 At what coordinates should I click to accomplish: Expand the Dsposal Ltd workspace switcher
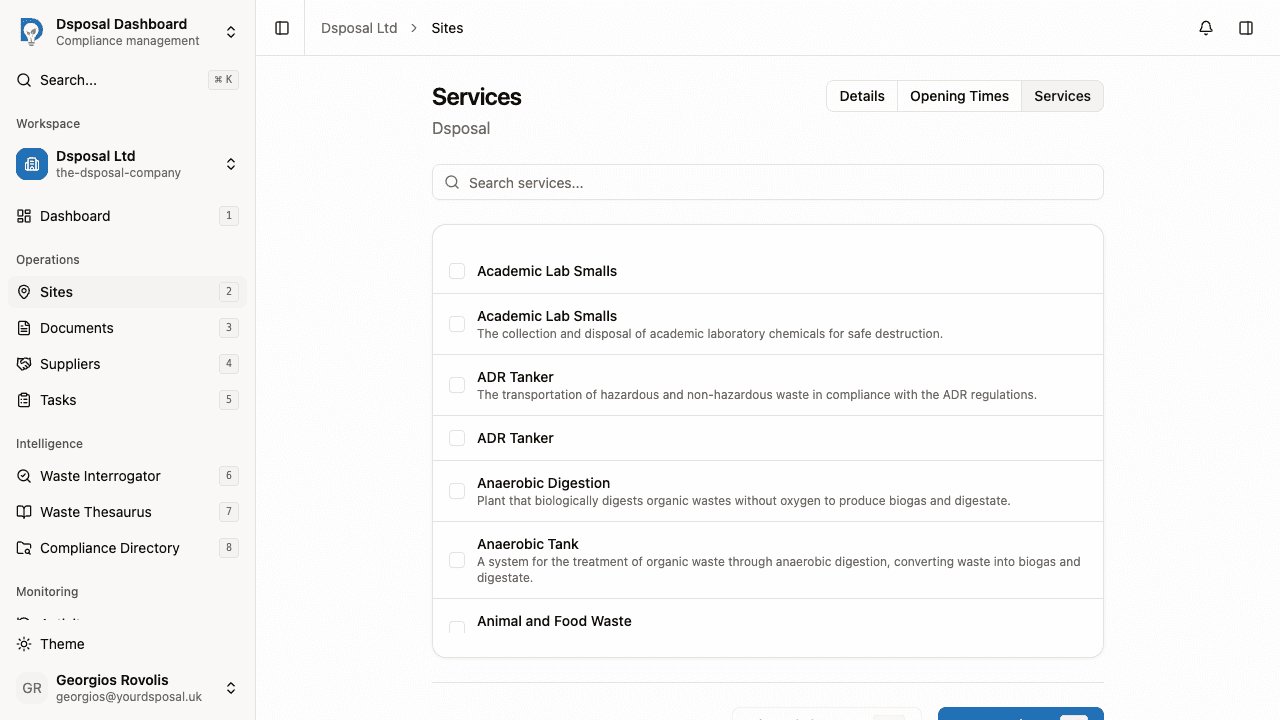231,164
